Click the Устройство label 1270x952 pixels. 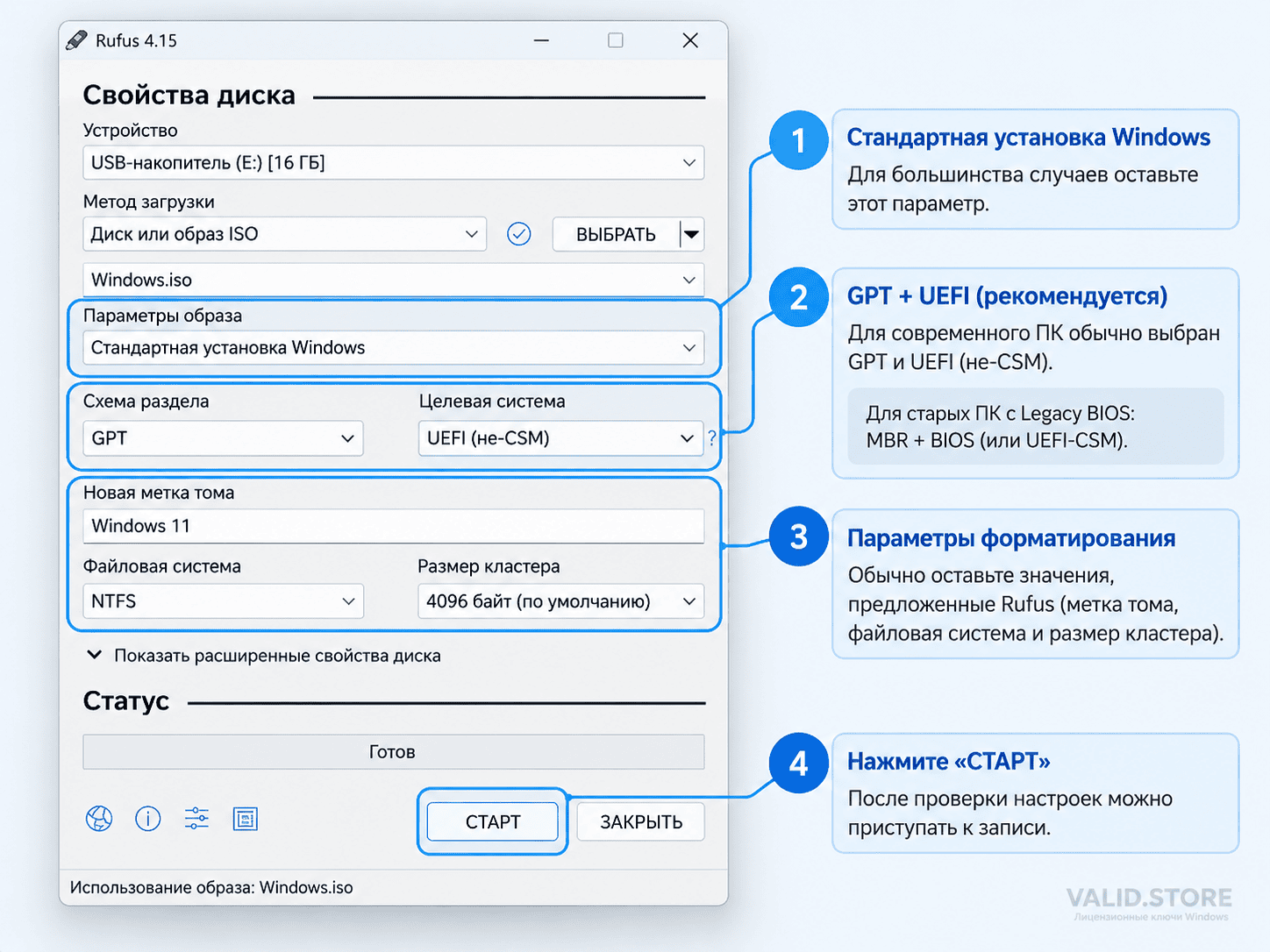tap(130, 130)
